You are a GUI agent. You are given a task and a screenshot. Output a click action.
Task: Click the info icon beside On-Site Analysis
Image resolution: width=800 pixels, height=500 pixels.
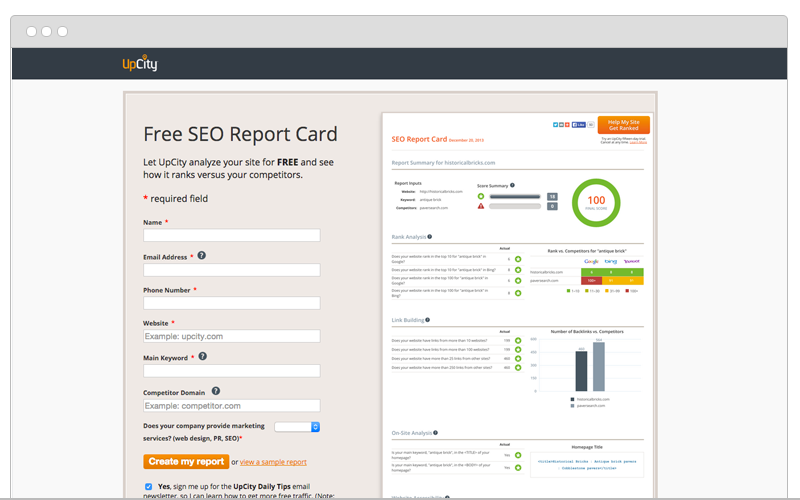coord(435,433)
